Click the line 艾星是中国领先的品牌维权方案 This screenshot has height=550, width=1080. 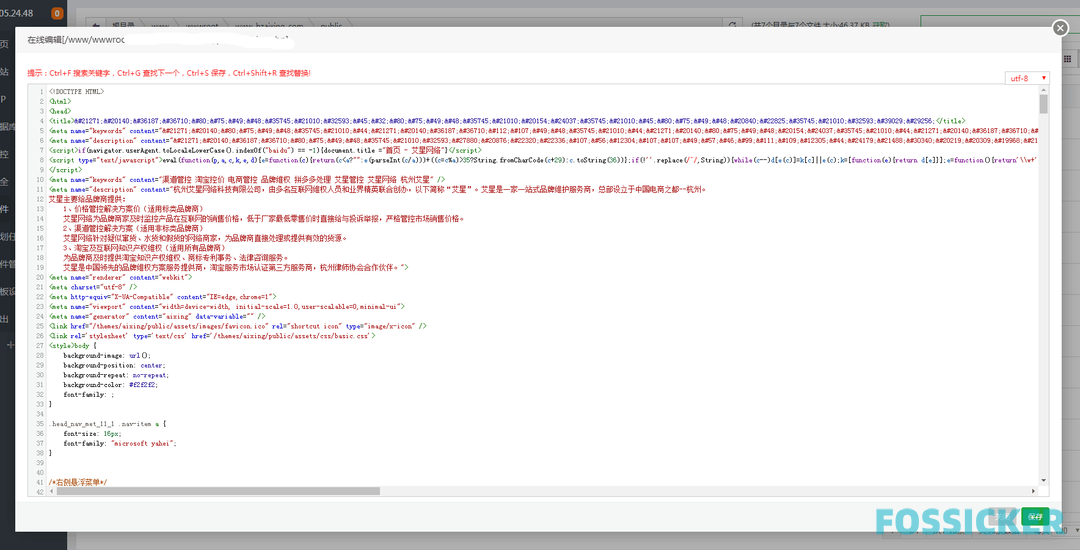coord(236,267)
